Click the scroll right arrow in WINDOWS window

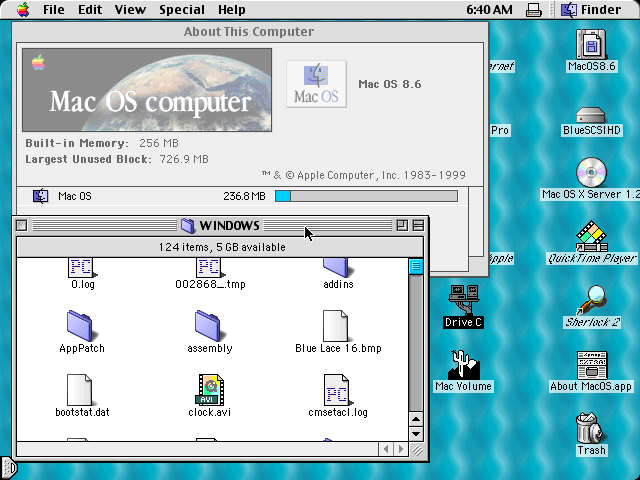(401, 449)
